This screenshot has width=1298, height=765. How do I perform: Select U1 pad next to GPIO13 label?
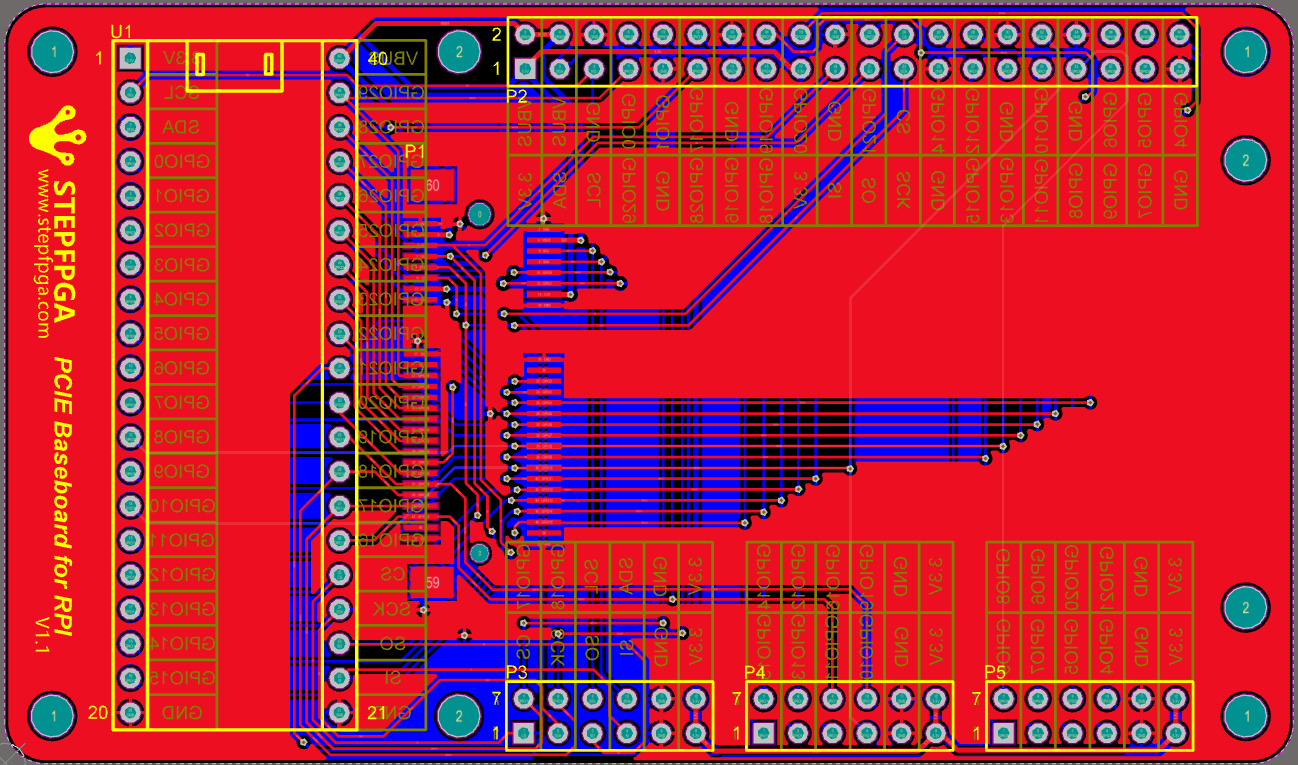(x=130, y=609)
